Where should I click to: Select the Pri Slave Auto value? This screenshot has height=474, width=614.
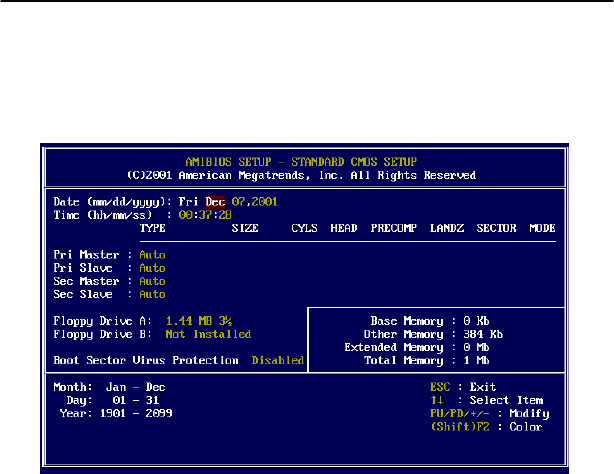152,268
